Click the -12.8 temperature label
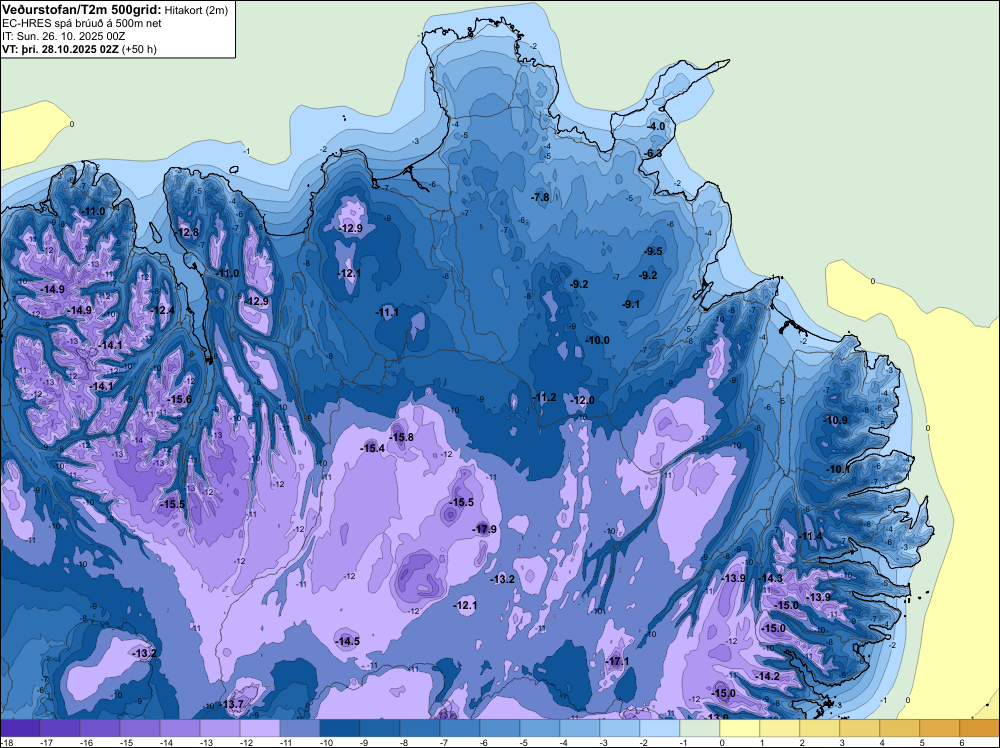 tap(188, 232)
